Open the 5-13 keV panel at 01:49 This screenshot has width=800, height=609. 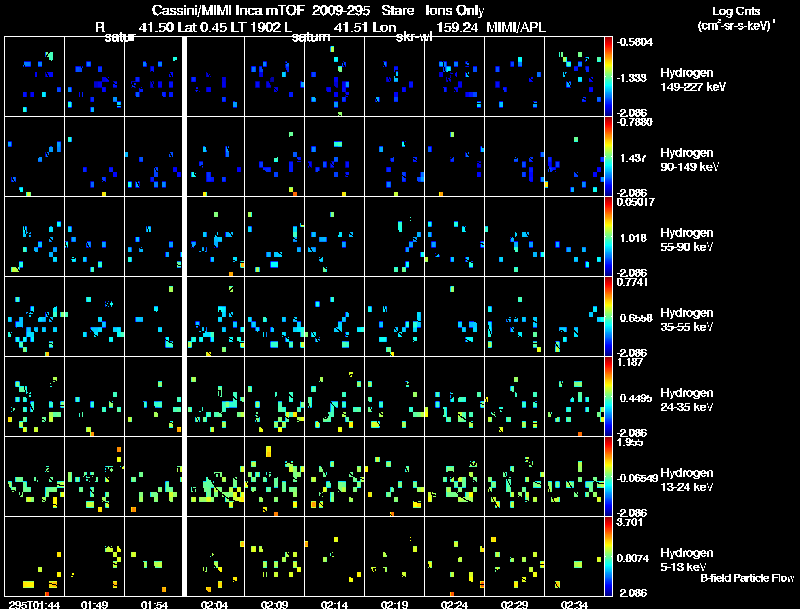[x=94, y=556]
